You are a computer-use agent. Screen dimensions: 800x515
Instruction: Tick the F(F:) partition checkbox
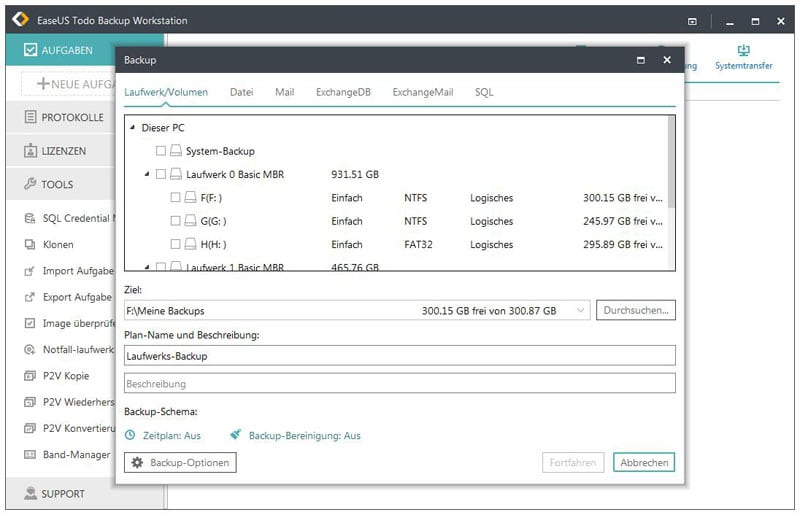click(175, 198)
